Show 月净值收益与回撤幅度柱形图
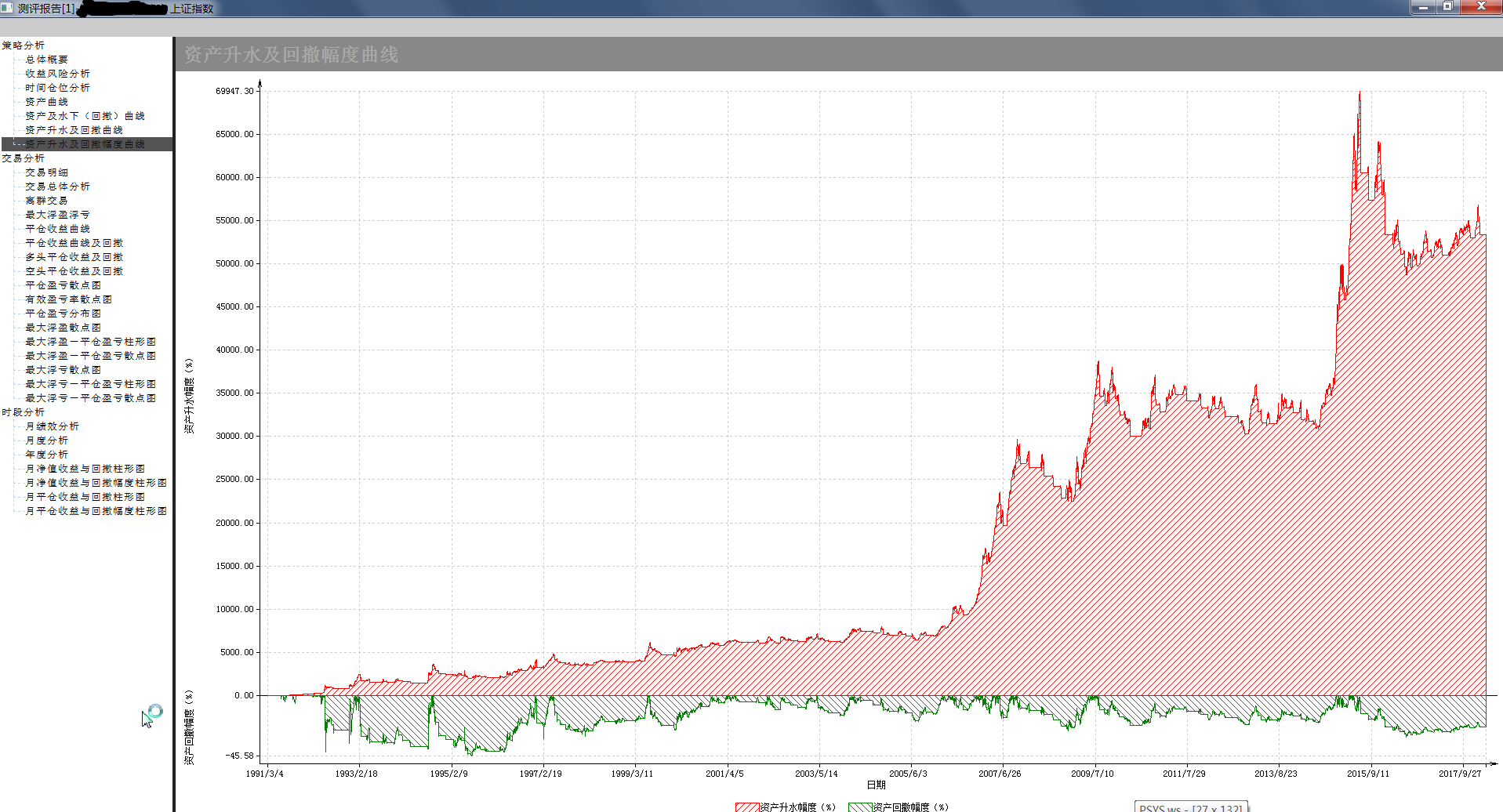 96,483
